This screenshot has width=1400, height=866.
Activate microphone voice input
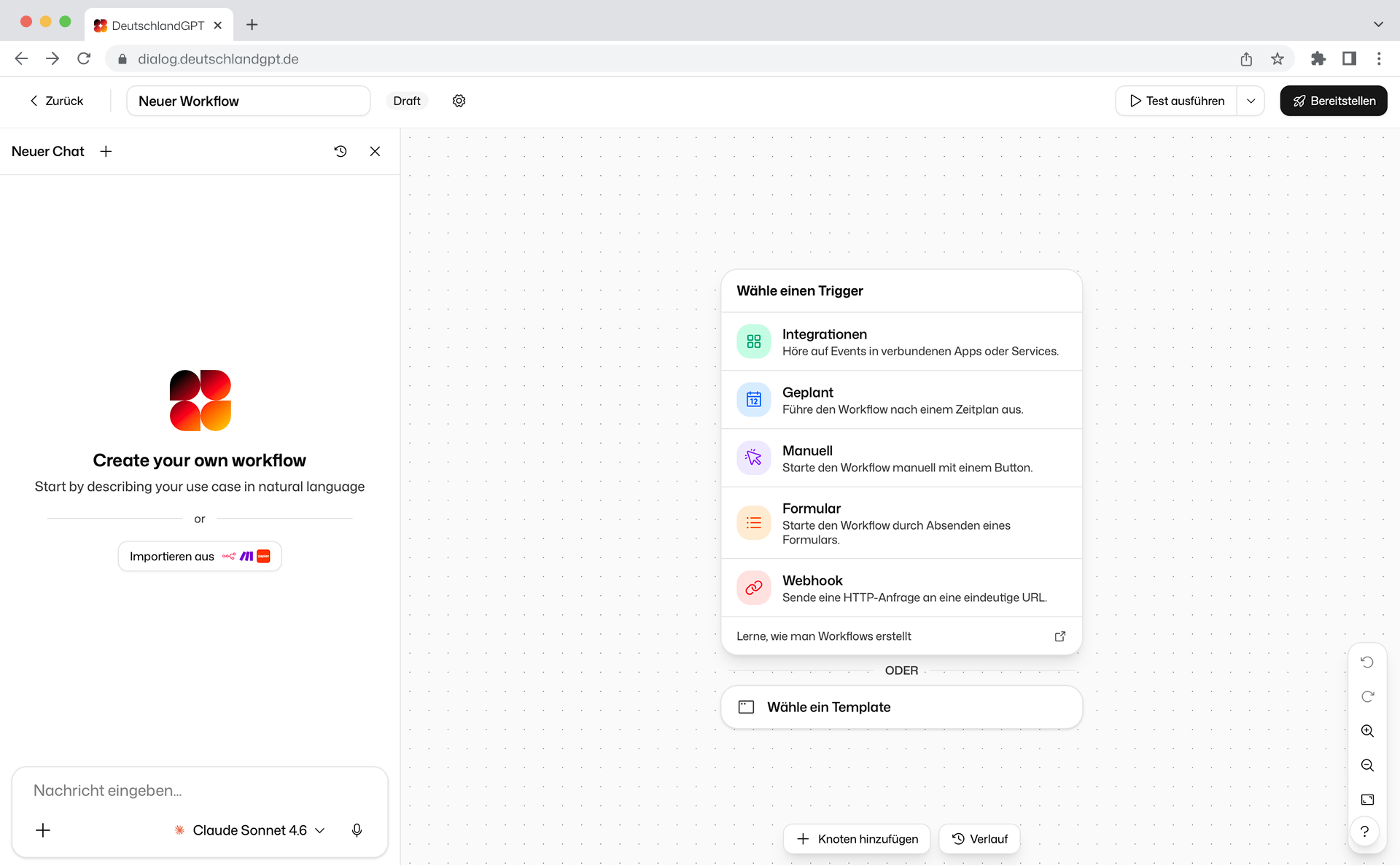[x=357, y=830]
